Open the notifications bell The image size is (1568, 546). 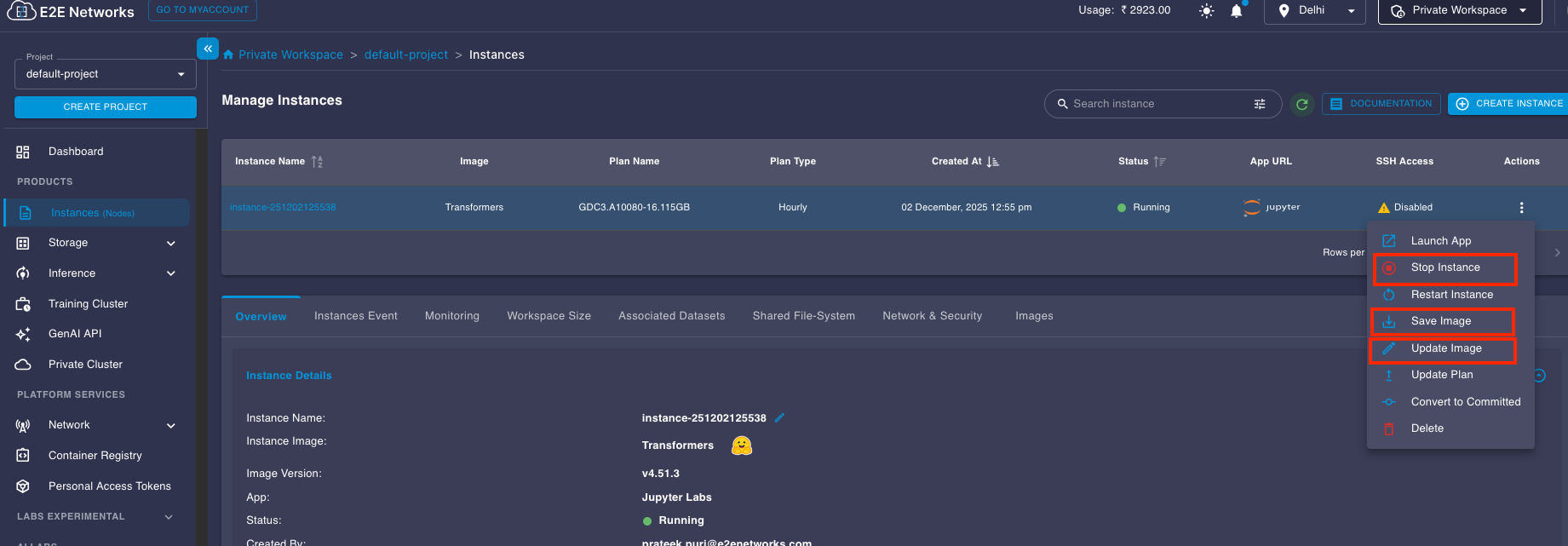pyautogui.click(x=1237, y=11)
